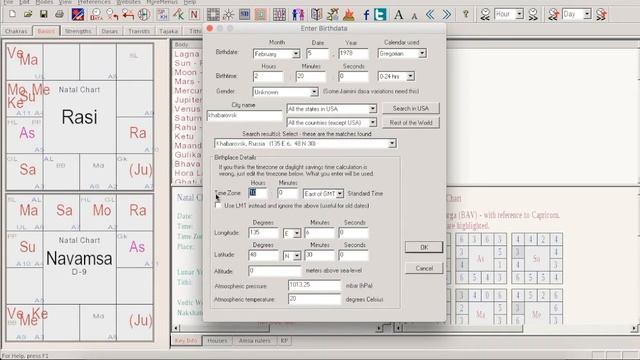Open the All the countries except USA dropdown
The width and height of the screenshot is (640, 360).
click(x=372, y=122)
